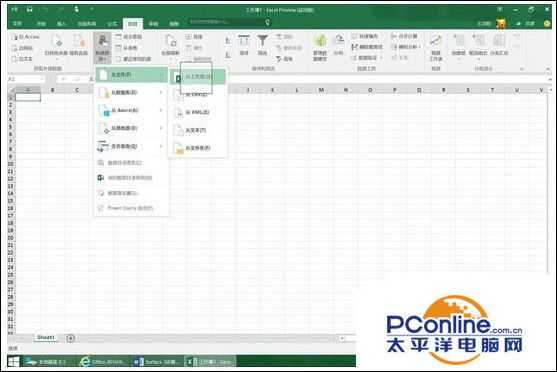Click the Share (共享) button

click(x=526, y=23)
